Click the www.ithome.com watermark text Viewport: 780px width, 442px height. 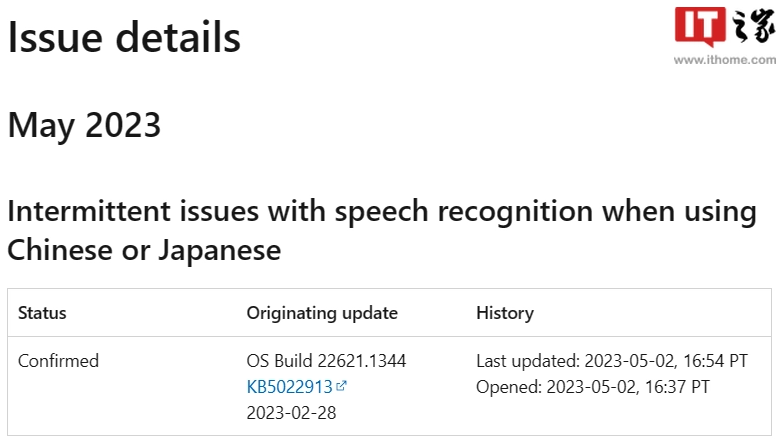pos(723,60)
